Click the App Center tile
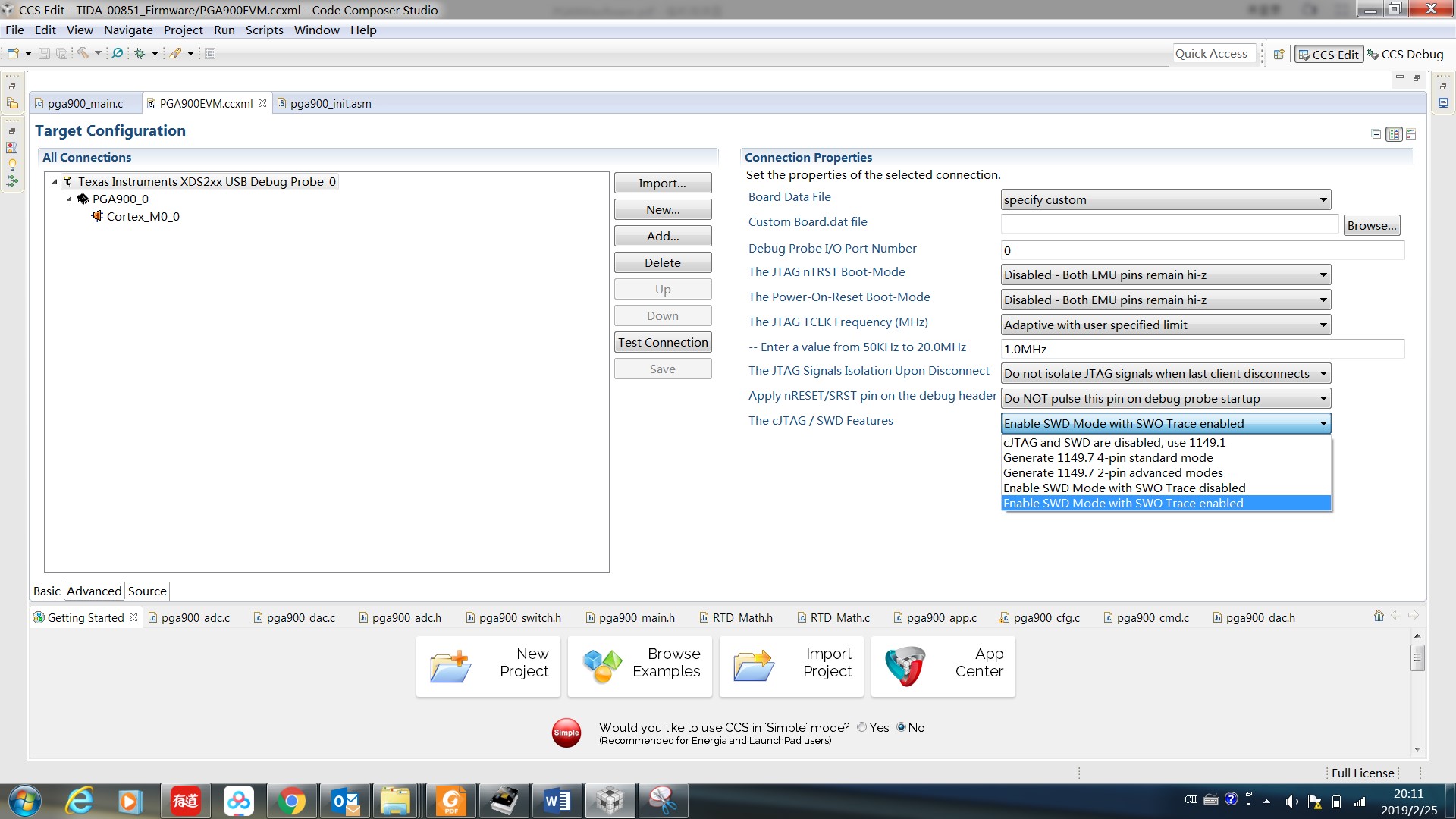This screenshot has height=819, width=1456. coord(943,667)
